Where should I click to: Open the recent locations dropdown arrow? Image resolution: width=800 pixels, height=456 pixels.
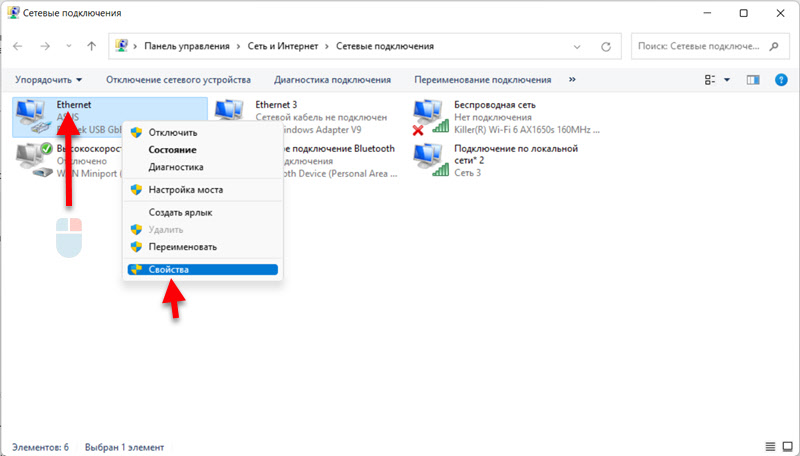click(68, 46)
